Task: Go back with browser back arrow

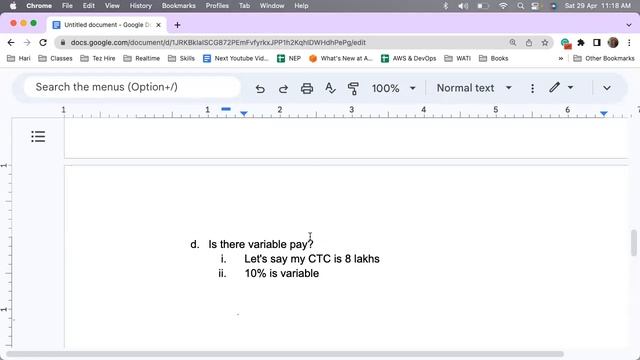Action: coord(11,42)
